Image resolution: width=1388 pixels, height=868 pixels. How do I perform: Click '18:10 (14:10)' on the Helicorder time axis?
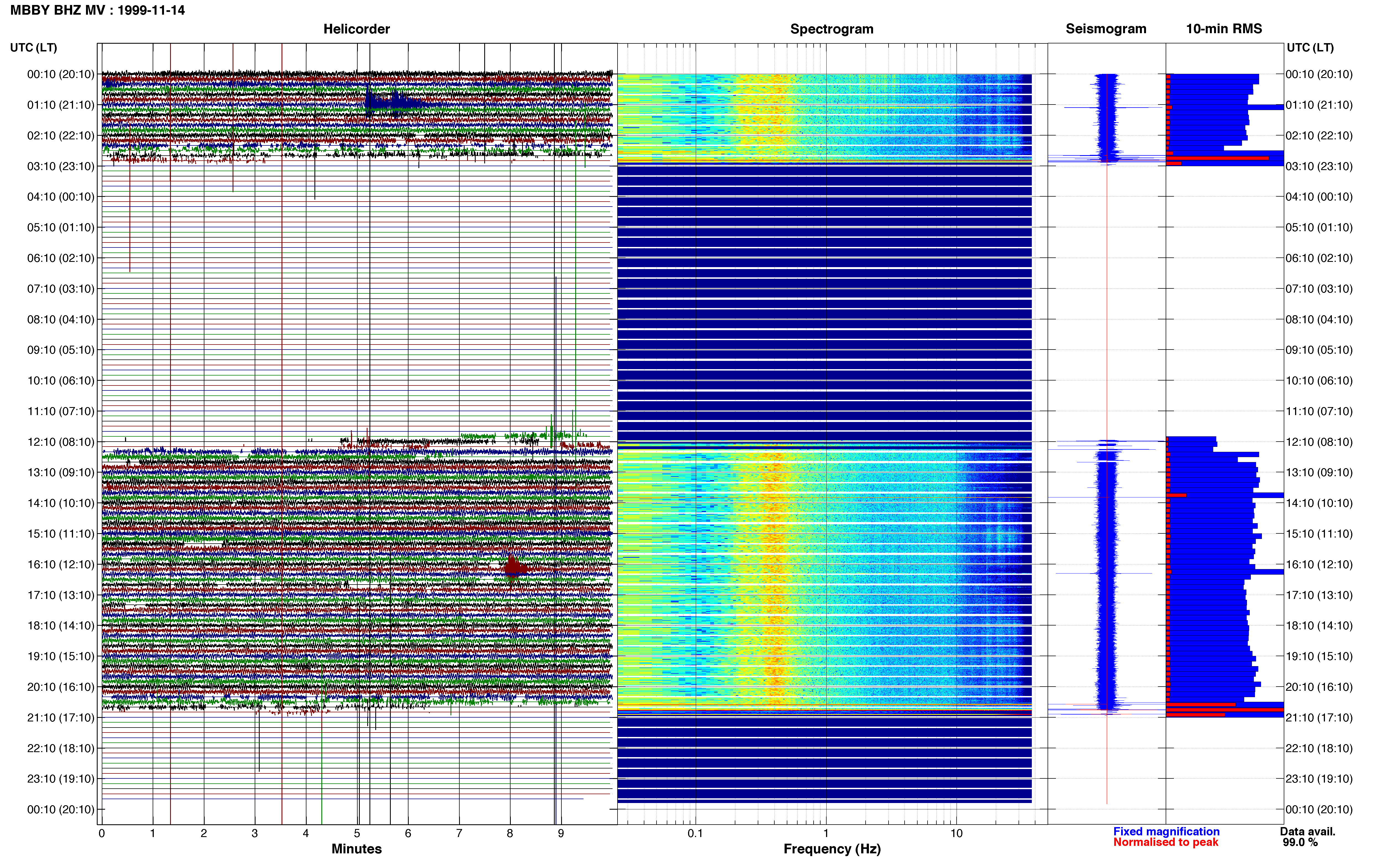tap(61, 626)
